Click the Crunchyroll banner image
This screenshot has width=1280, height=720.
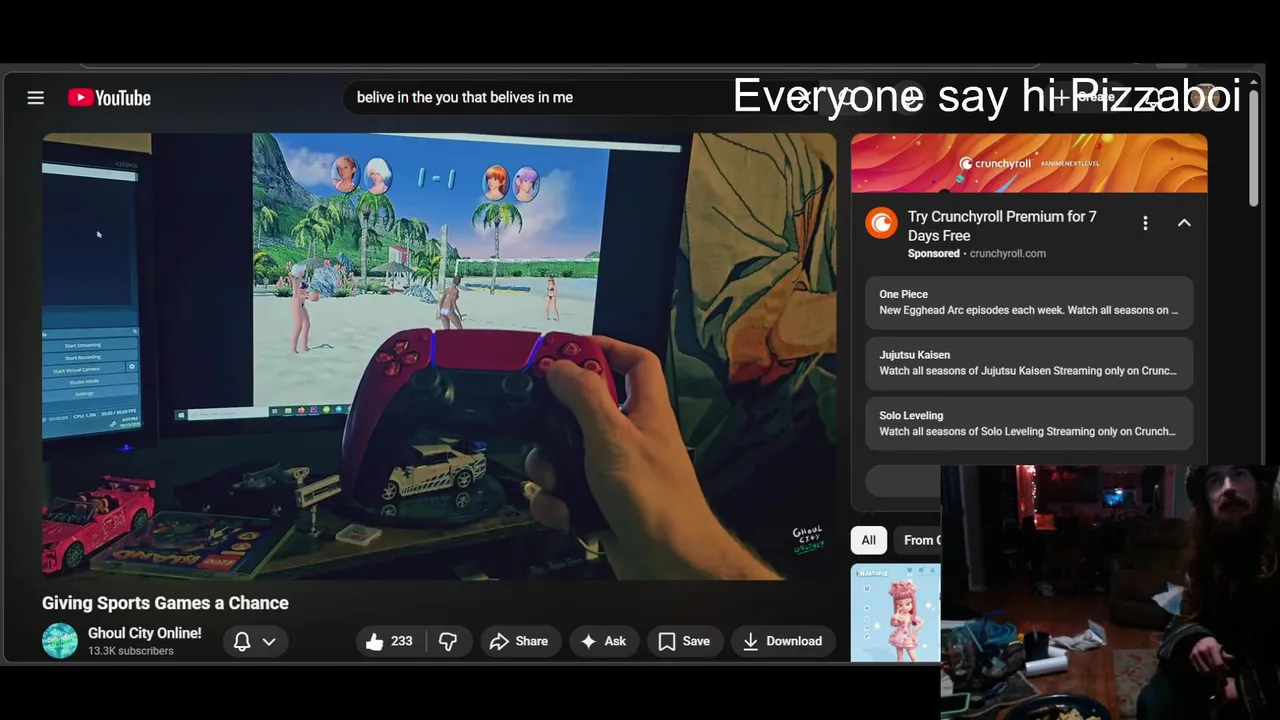1029,163
